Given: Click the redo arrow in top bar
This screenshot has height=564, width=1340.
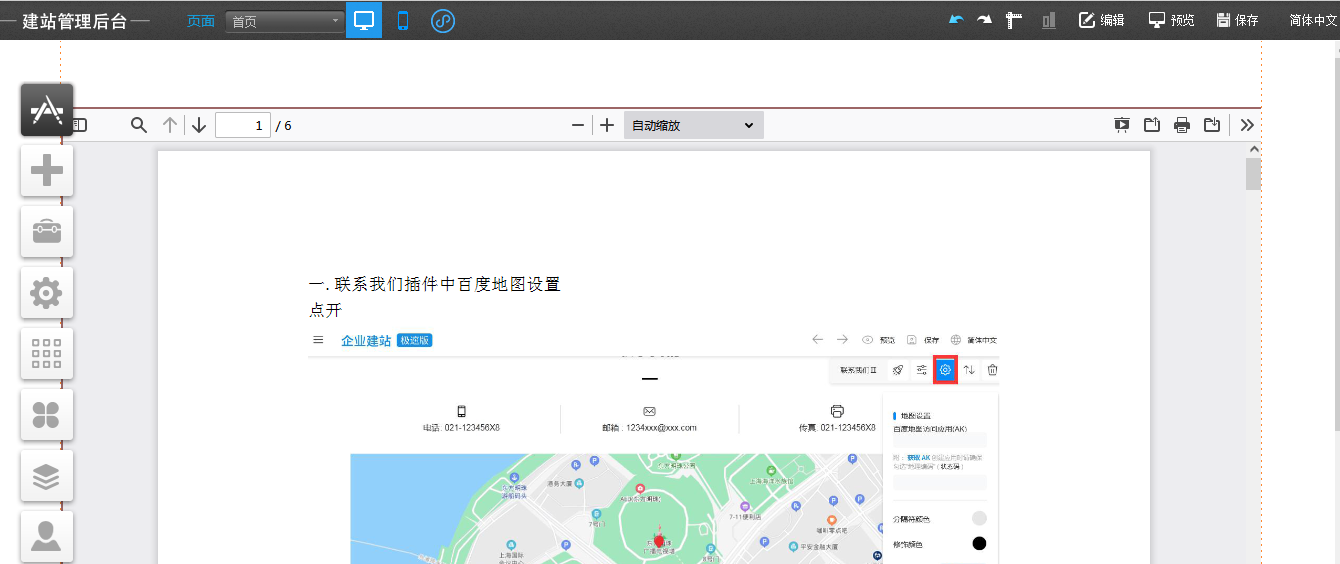Looking at the screenshot, I should point(985,20).
